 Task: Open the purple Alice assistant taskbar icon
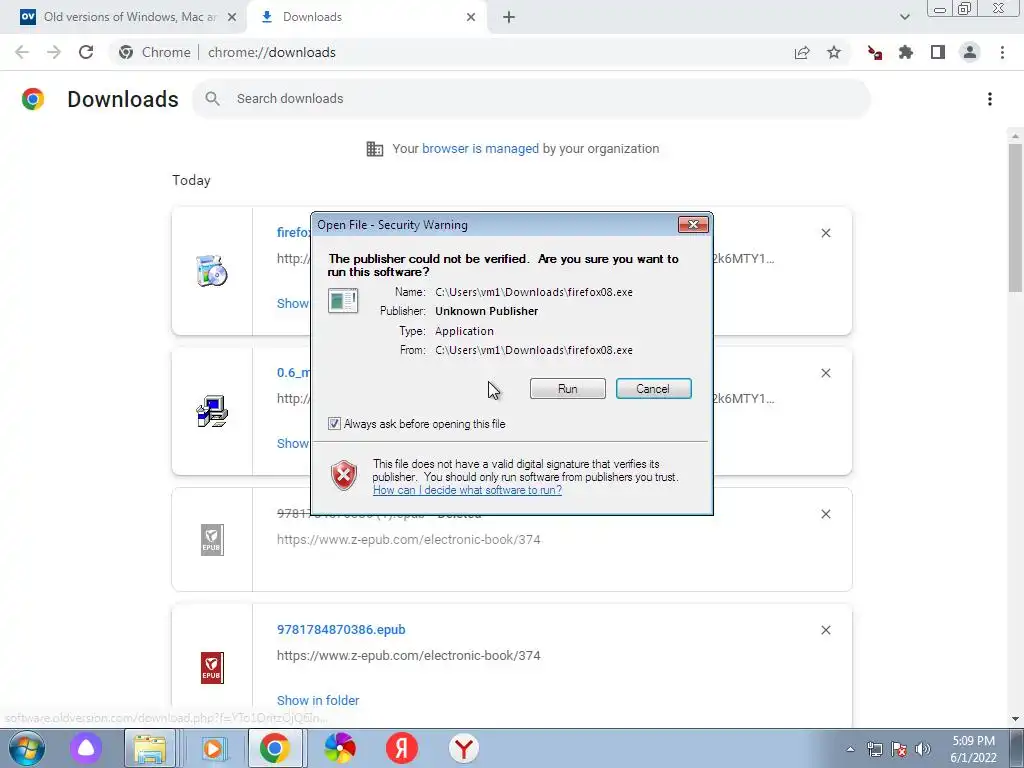click(x=86, y=748)
